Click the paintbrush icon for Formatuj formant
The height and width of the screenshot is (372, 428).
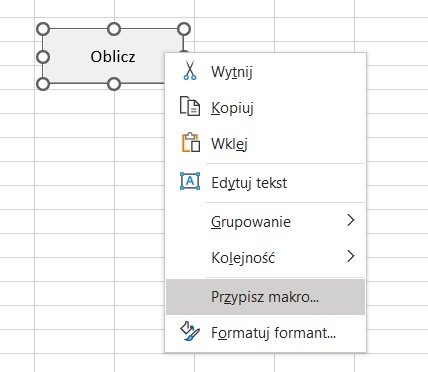point(190,331)
